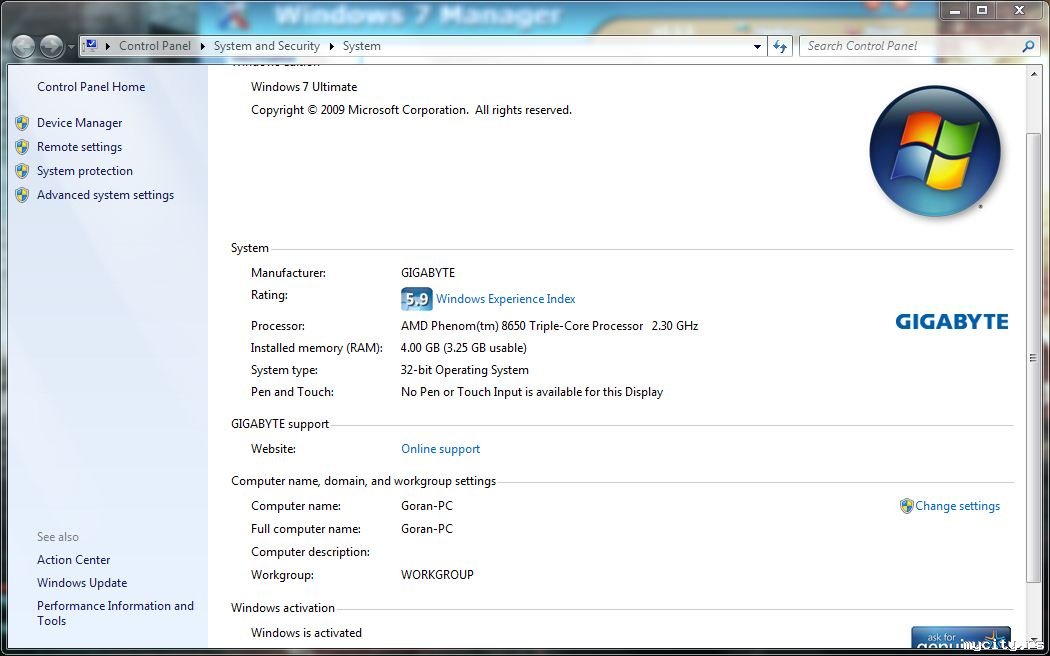The width and height of the screenshot is (1050, 656).
Task: Open Device Manager link
Action: tap(80, 122)
